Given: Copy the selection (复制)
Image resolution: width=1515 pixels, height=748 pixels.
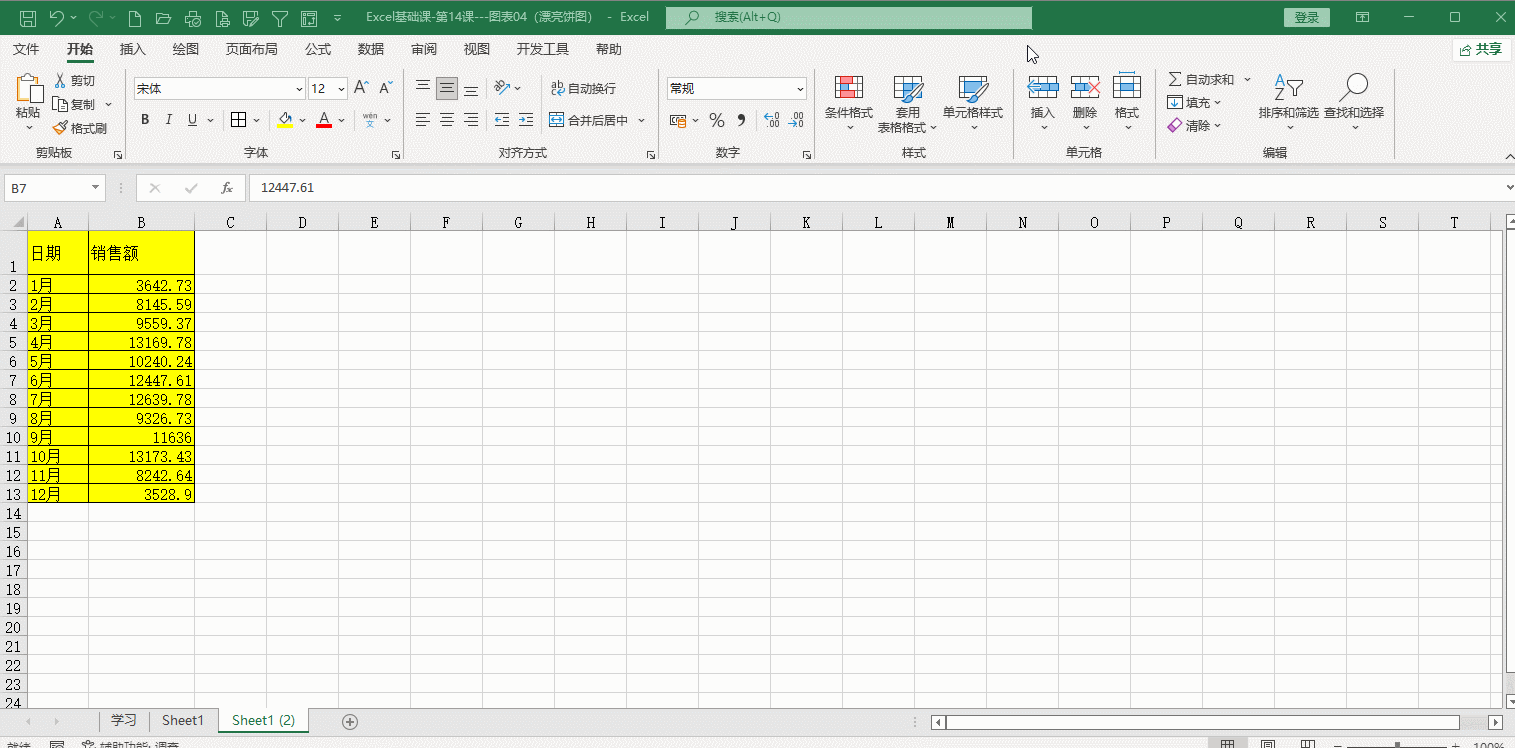Looking at the screenshot, I should click(75, 104).
